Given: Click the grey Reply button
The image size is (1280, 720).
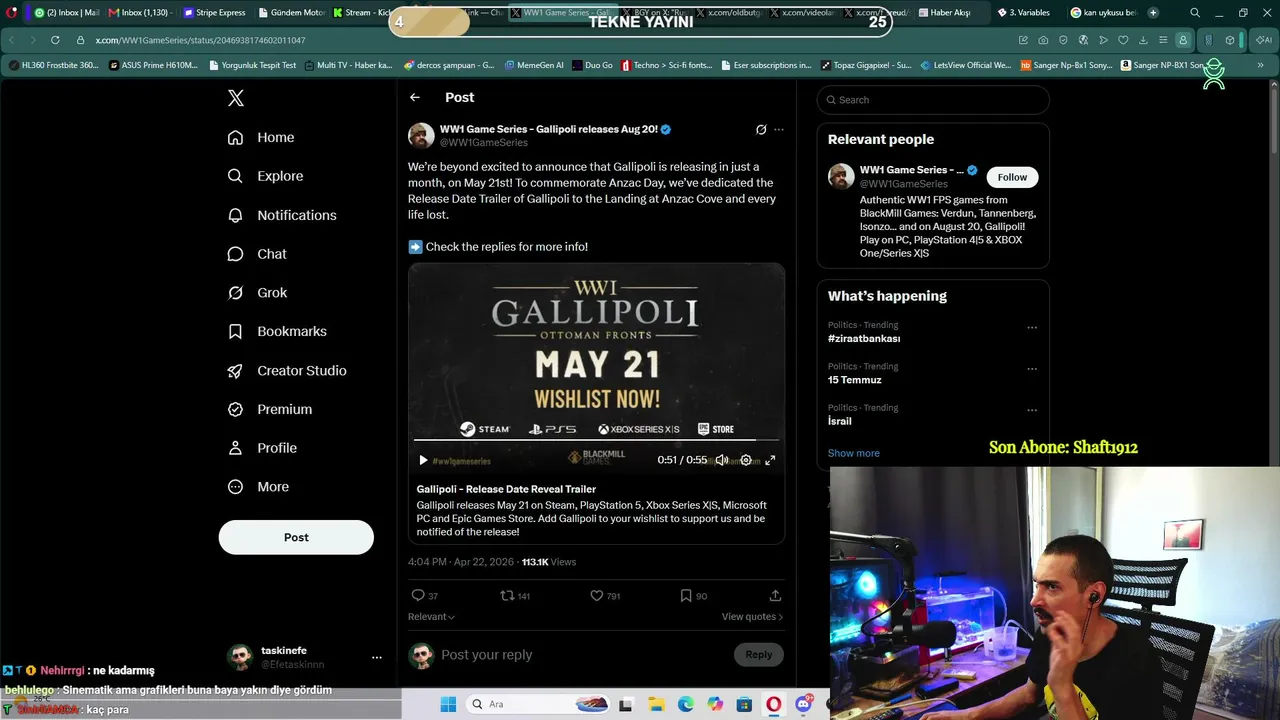Looking at the screenshot, I should (759, 655).
